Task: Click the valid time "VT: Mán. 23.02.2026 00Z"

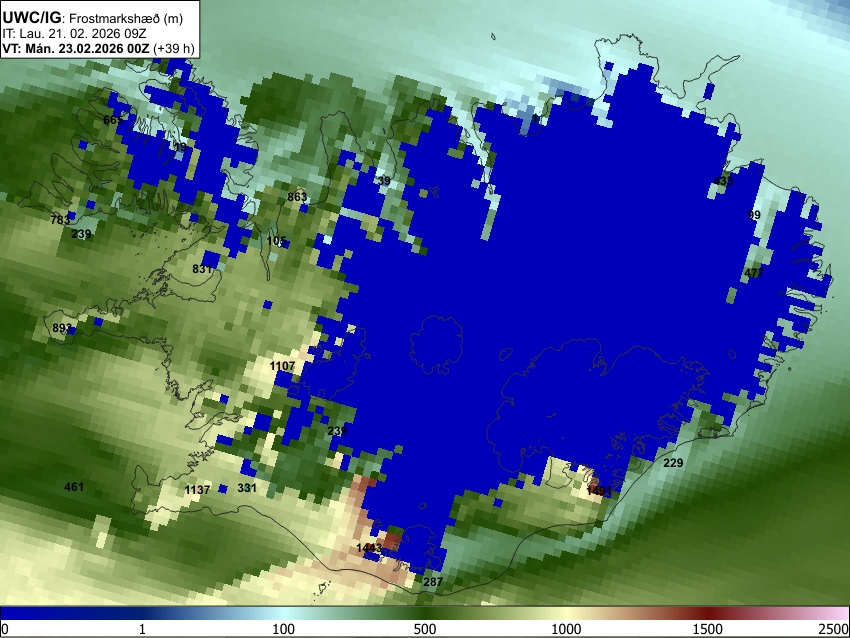Action: point(75,48)
